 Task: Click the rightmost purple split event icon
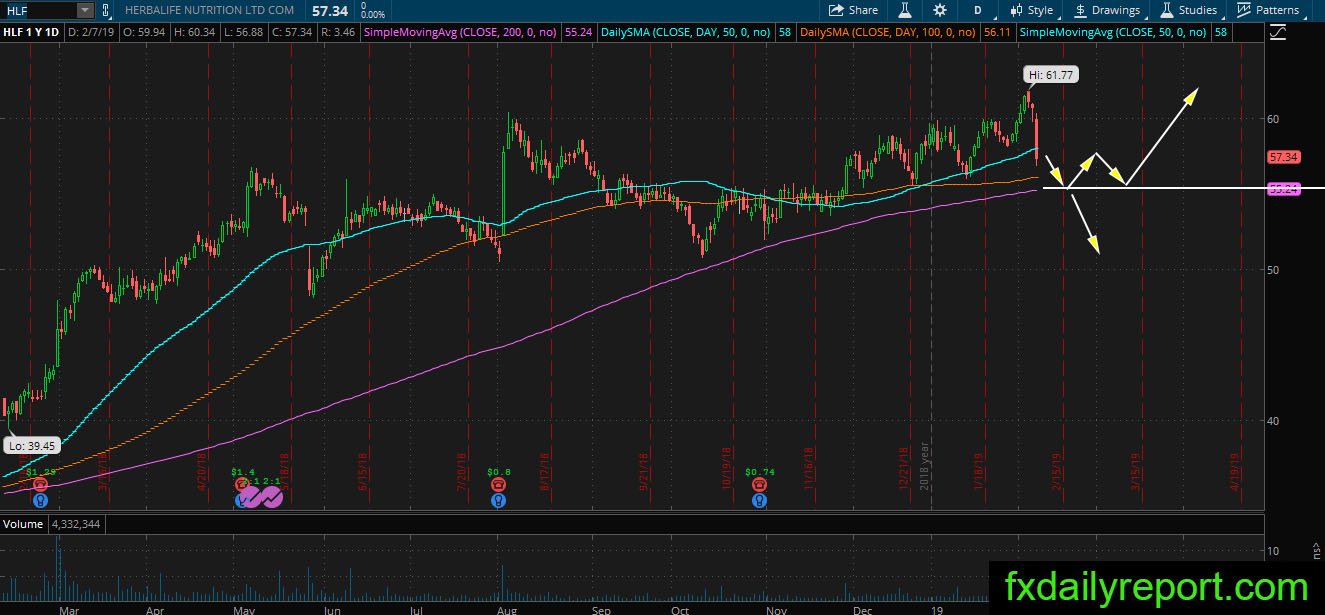tap(273, 497)
